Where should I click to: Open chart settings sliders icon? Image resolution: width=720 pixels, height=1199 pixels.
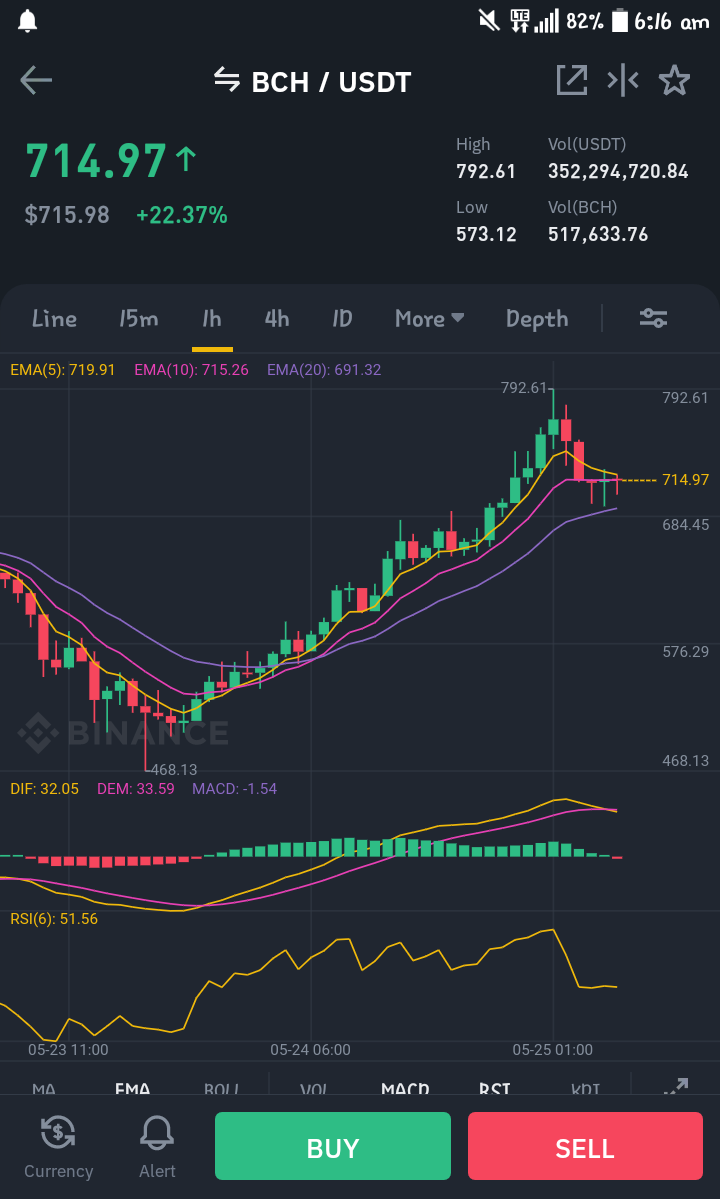654,318
